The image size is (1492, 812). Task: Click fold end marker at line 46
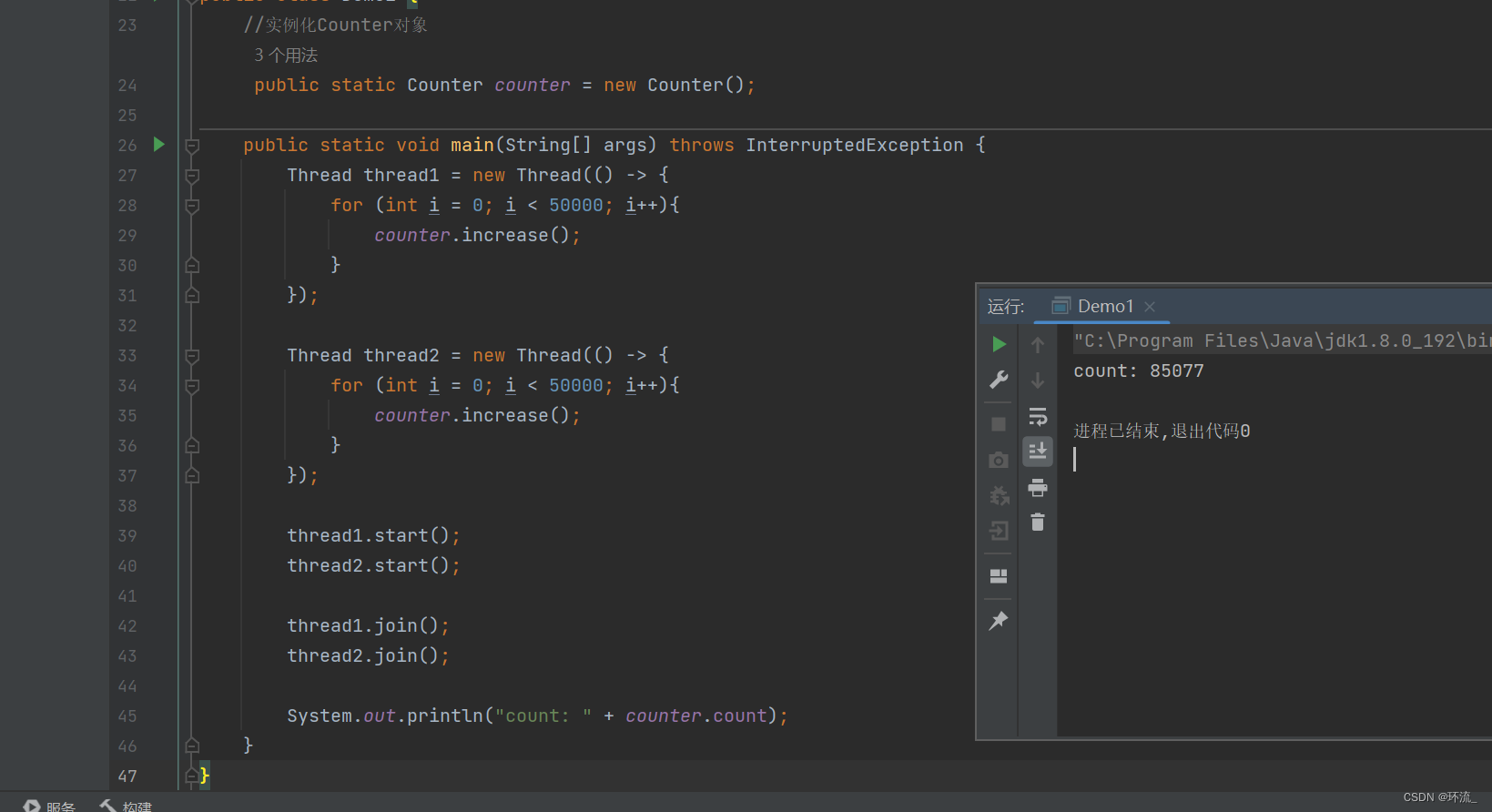[x=192, y=746]
